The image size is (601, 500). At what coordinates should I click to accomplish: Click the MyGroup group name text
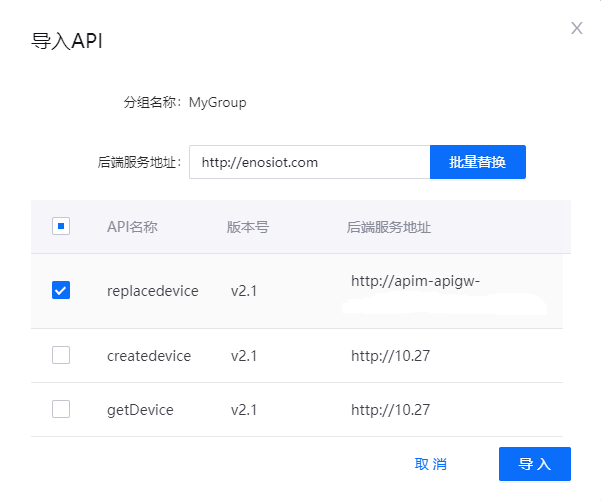[x=217, y=102]
